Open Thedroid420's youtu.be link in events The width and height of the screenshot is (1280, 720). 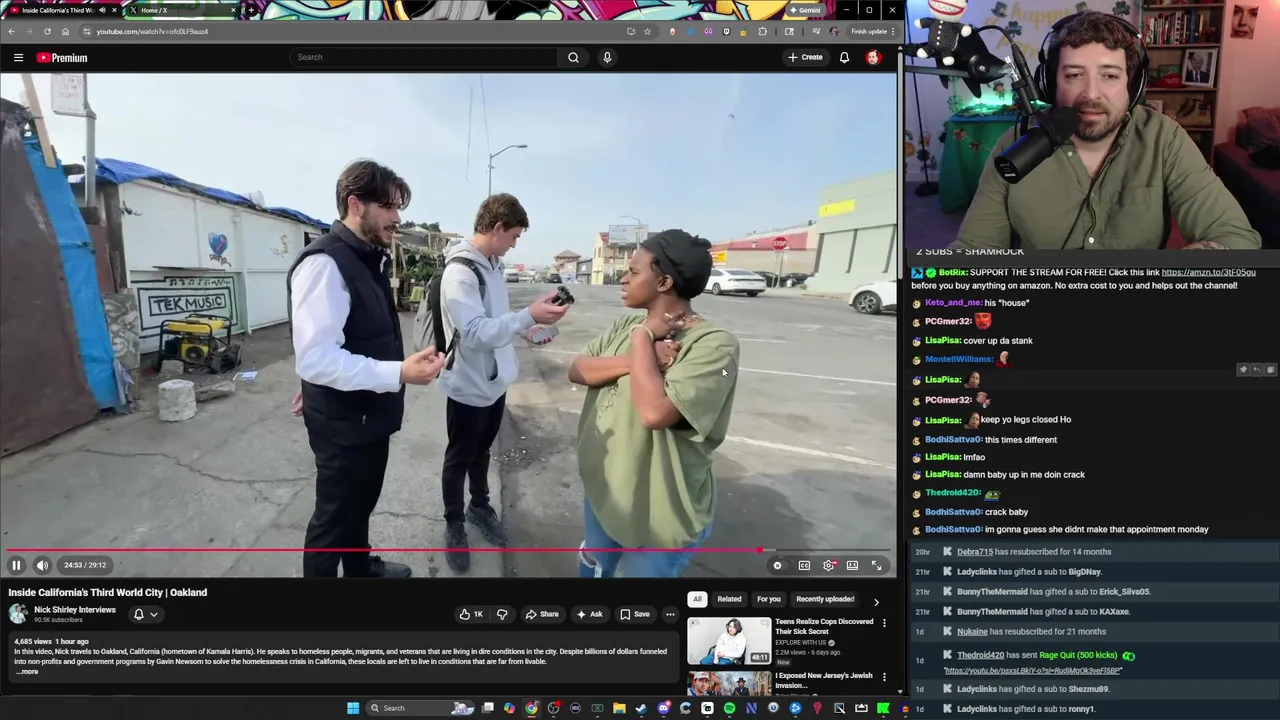pyautogui.click(x=1033, y=671)
